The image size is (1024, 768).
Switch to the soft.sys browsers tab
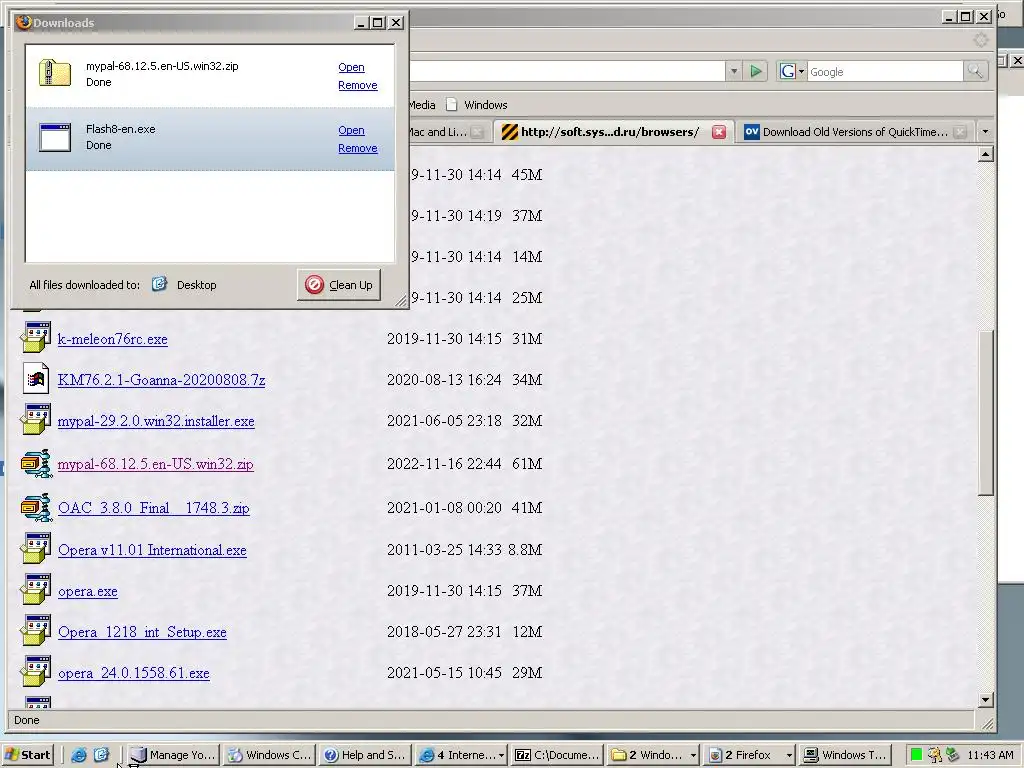(609, 132)
